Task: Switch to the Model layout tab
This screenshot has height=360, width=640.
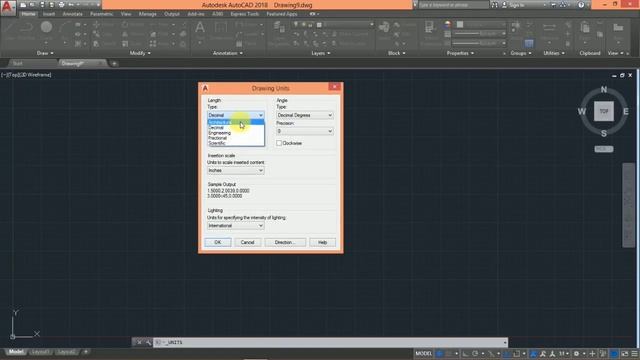Action: (x=16, y=352)
